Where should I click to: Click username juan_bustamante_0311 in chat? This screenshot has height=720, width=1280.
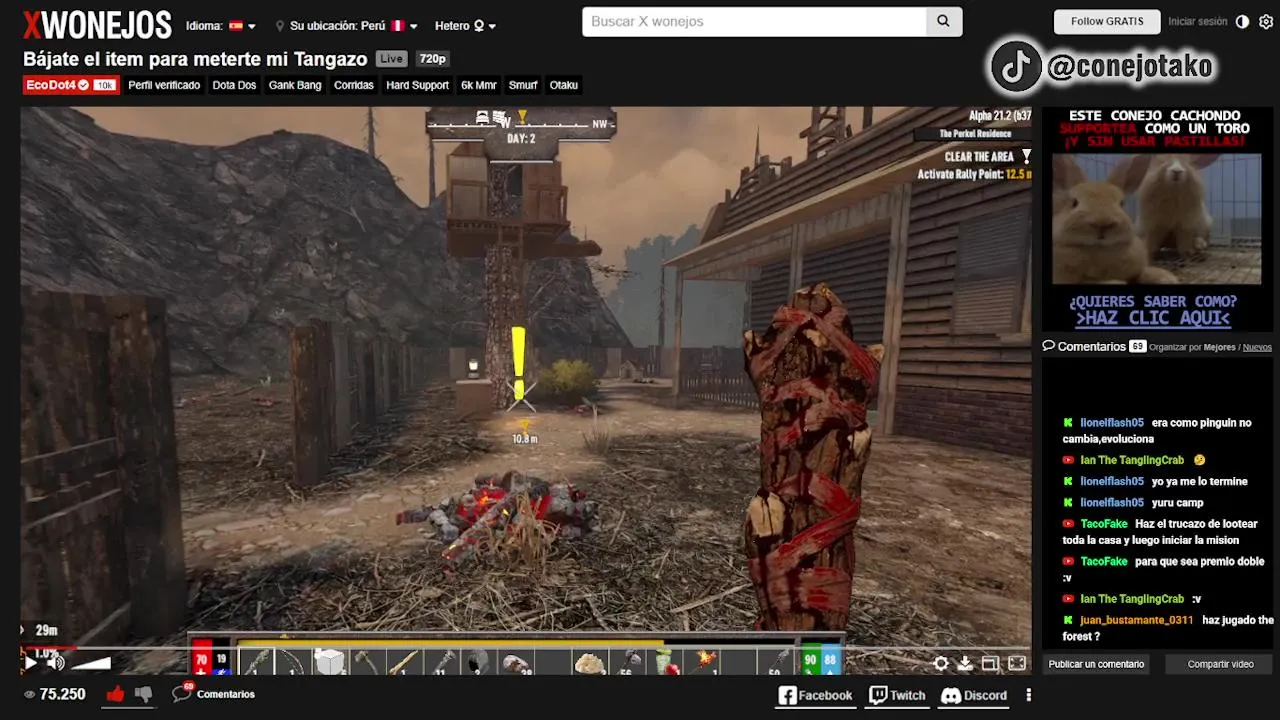pos(1136,620)
